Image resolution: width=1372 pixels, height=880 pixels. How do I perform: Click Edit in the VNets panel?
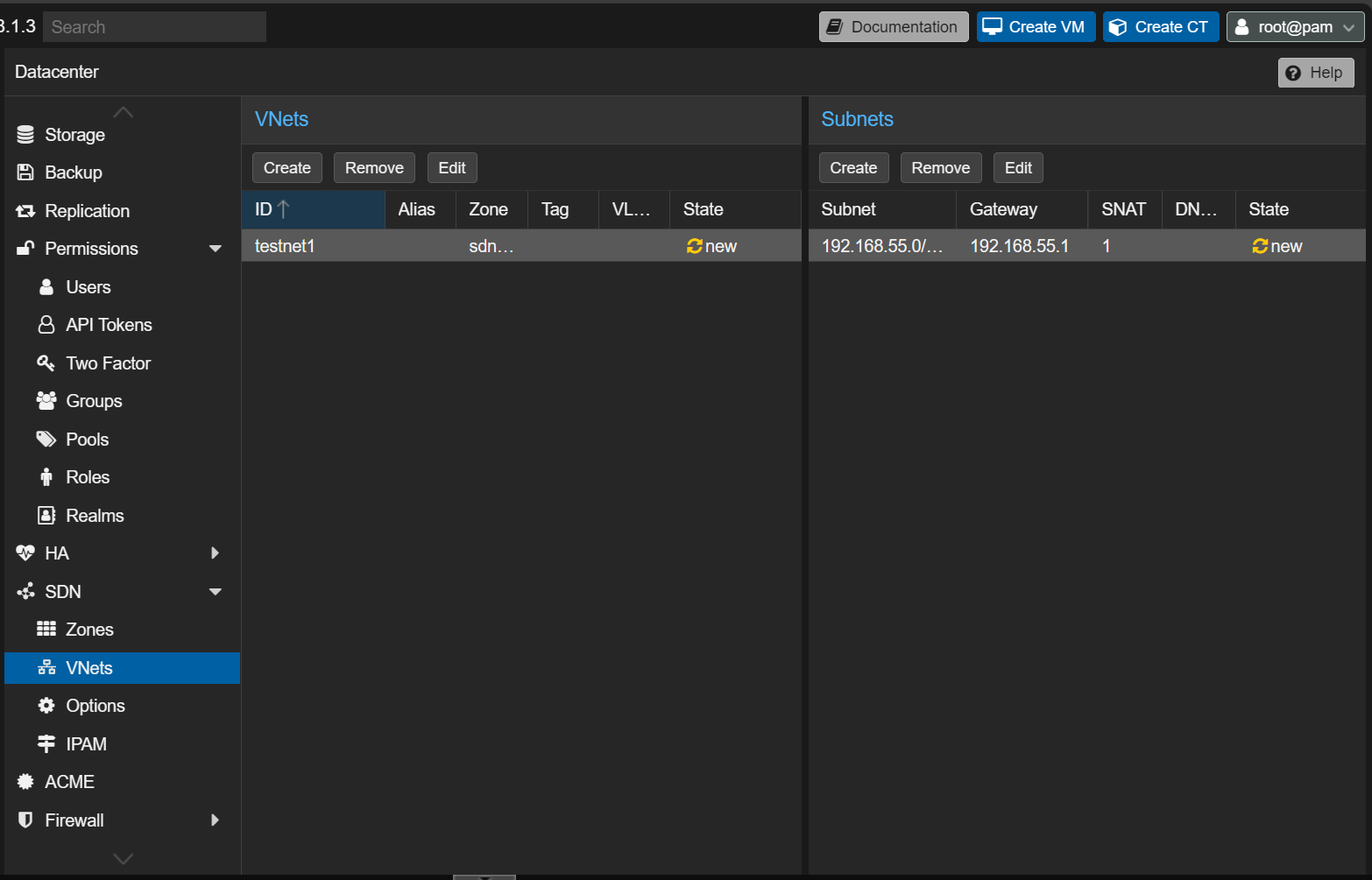[452, 168]
